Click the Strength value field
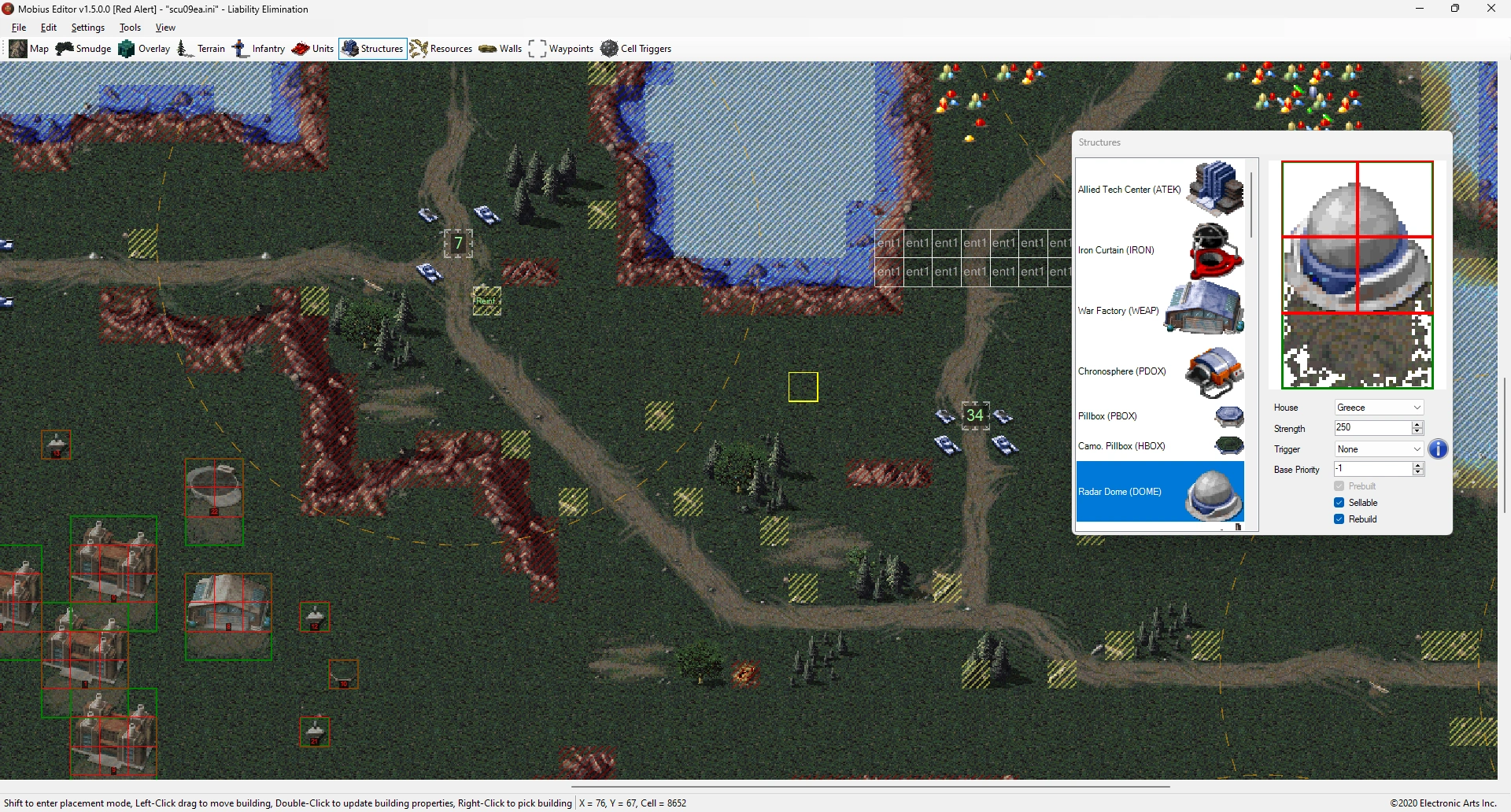1511x812 pixels. tap(1373, 428)
